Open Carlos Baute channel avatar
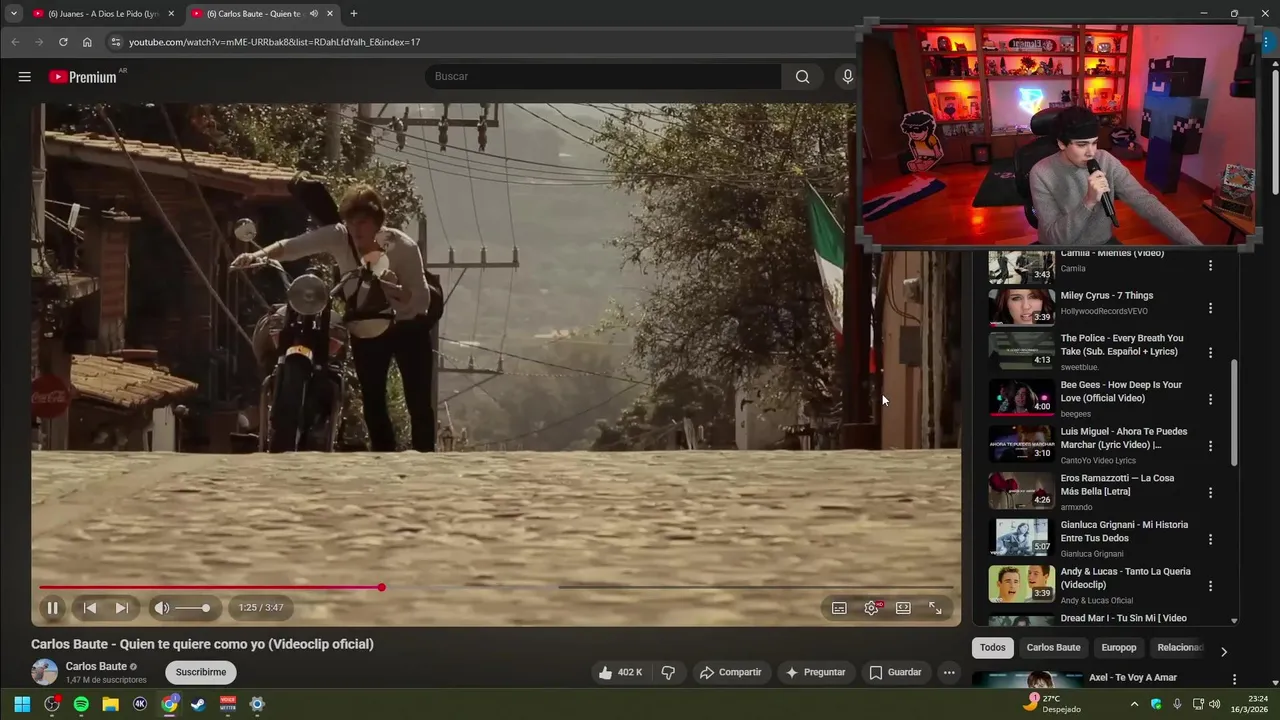Viewport: 1280px width, 720px height. pos(44,672)
